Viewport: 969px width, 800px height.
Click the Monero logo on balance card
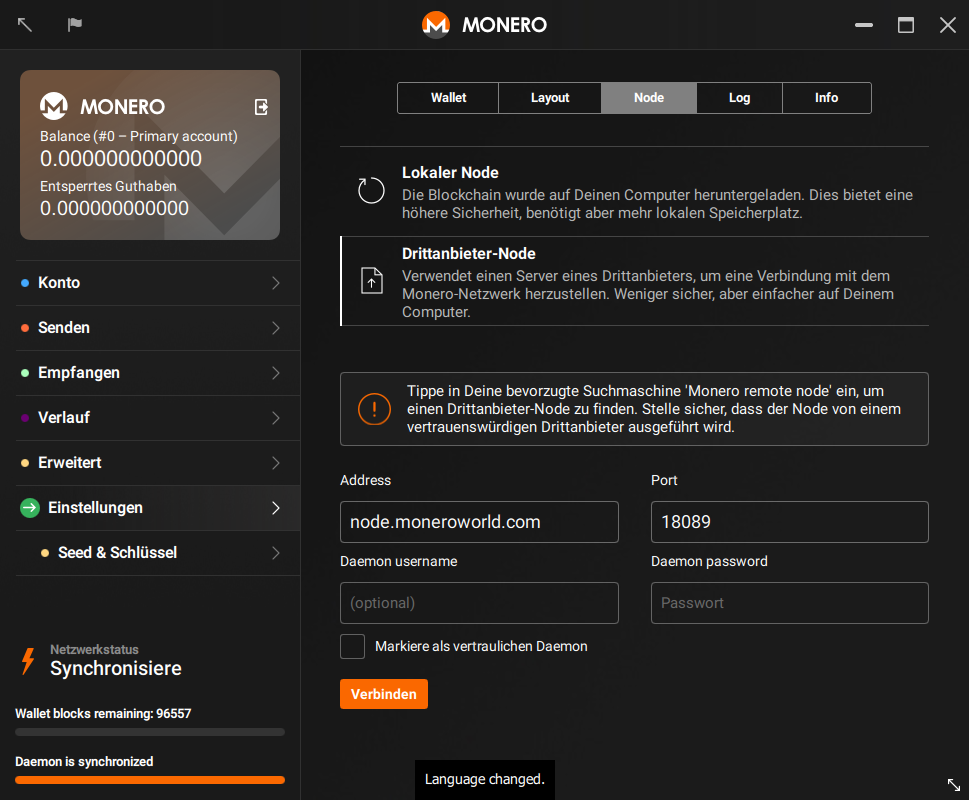coord(54,106)
